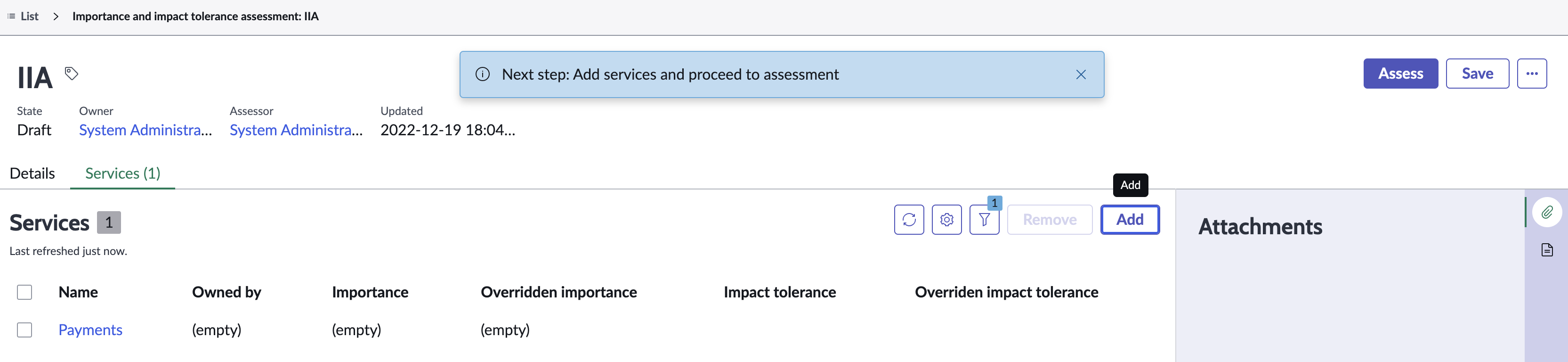Open the Owner System Administrator link
Screen dimensions: 1568x362
point(145,131)
